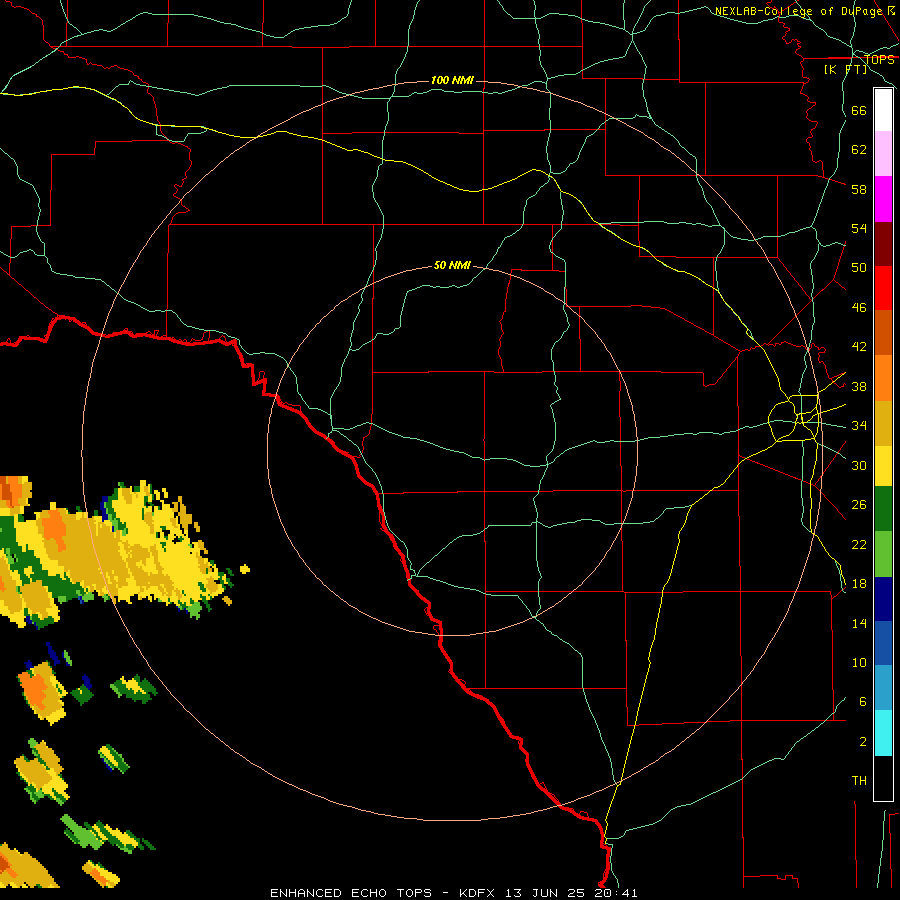Click the 'TOPS' legend title
Viewport: 900px width, 900px height.
click(879, 59)
